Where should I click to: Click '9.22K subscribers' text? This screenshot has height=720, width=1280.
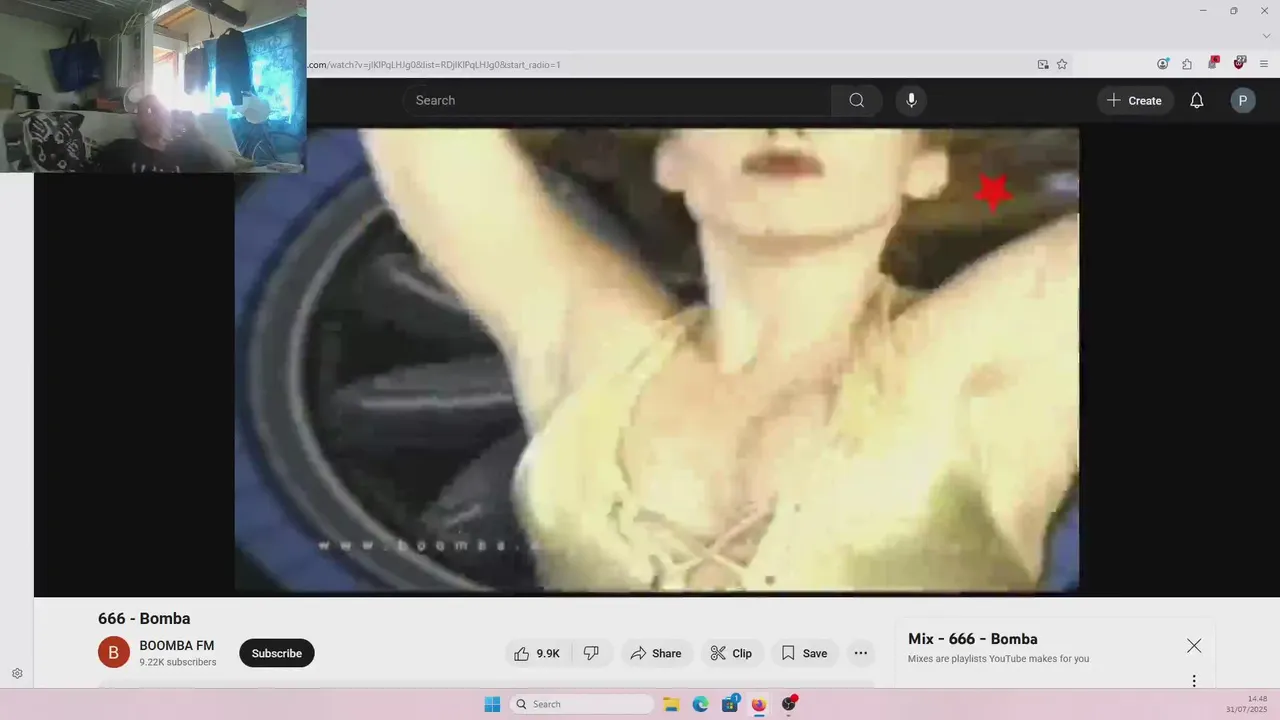[x=178, y=662]
